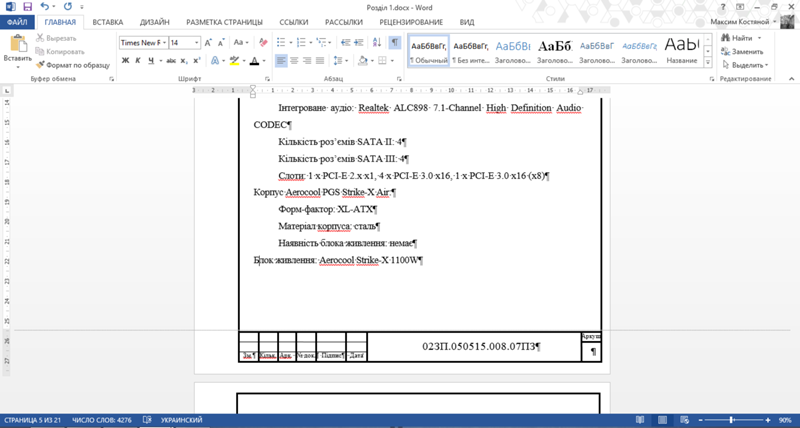800x428 pixels.
Task: Toggle italic К formatting
Action: [138, 61]
